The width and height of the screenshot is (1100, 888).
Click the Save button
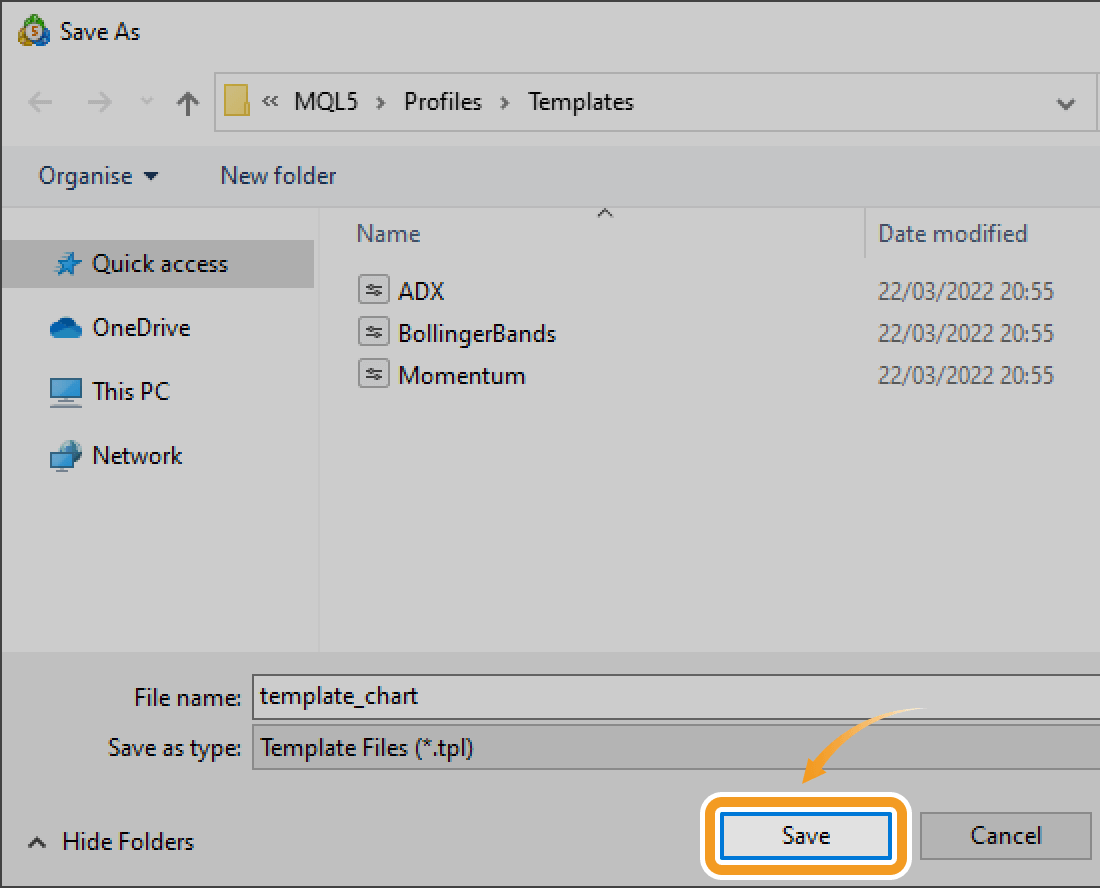click(806, 835)
